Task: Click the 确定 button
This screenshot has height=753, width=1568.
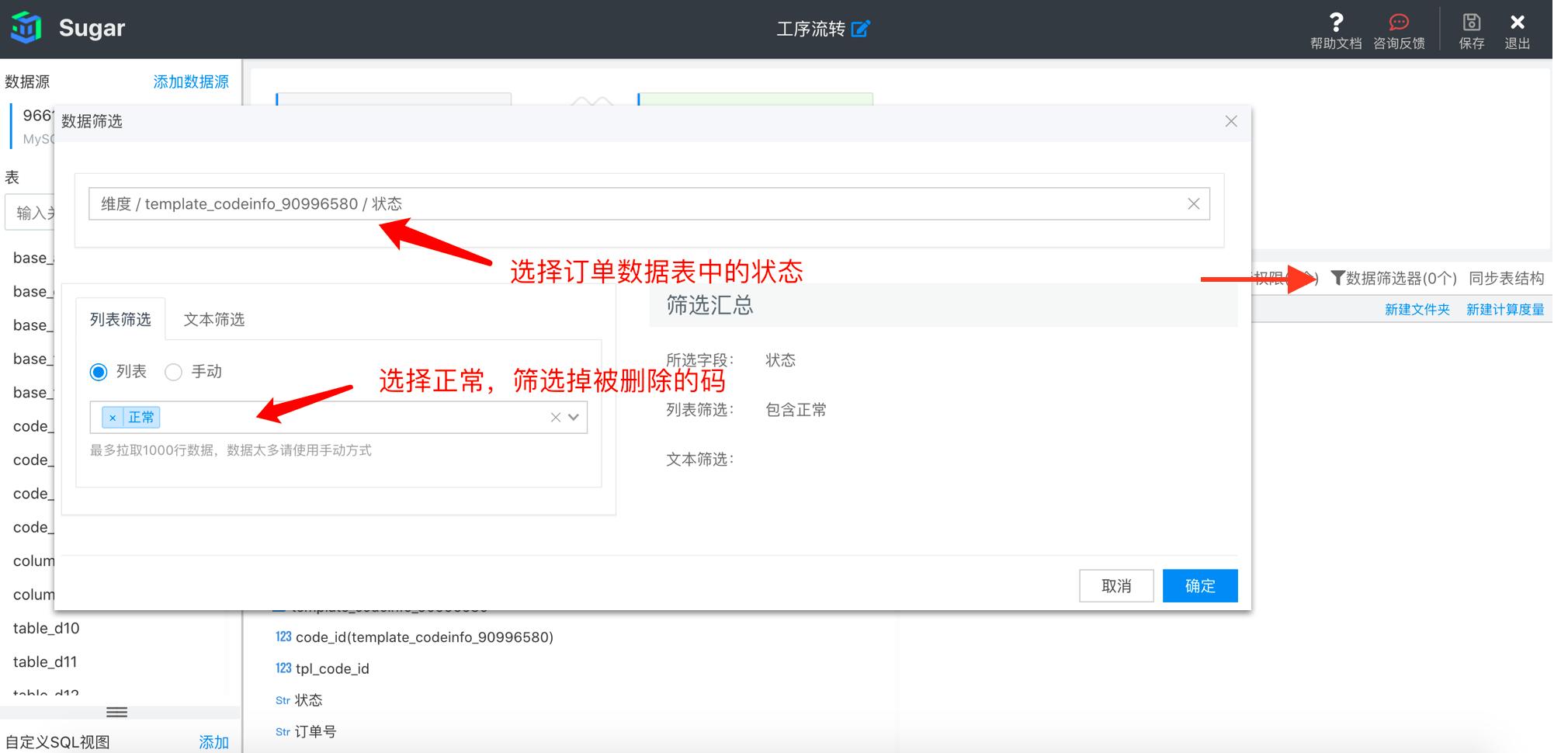Action: [x=1200, y=586]
